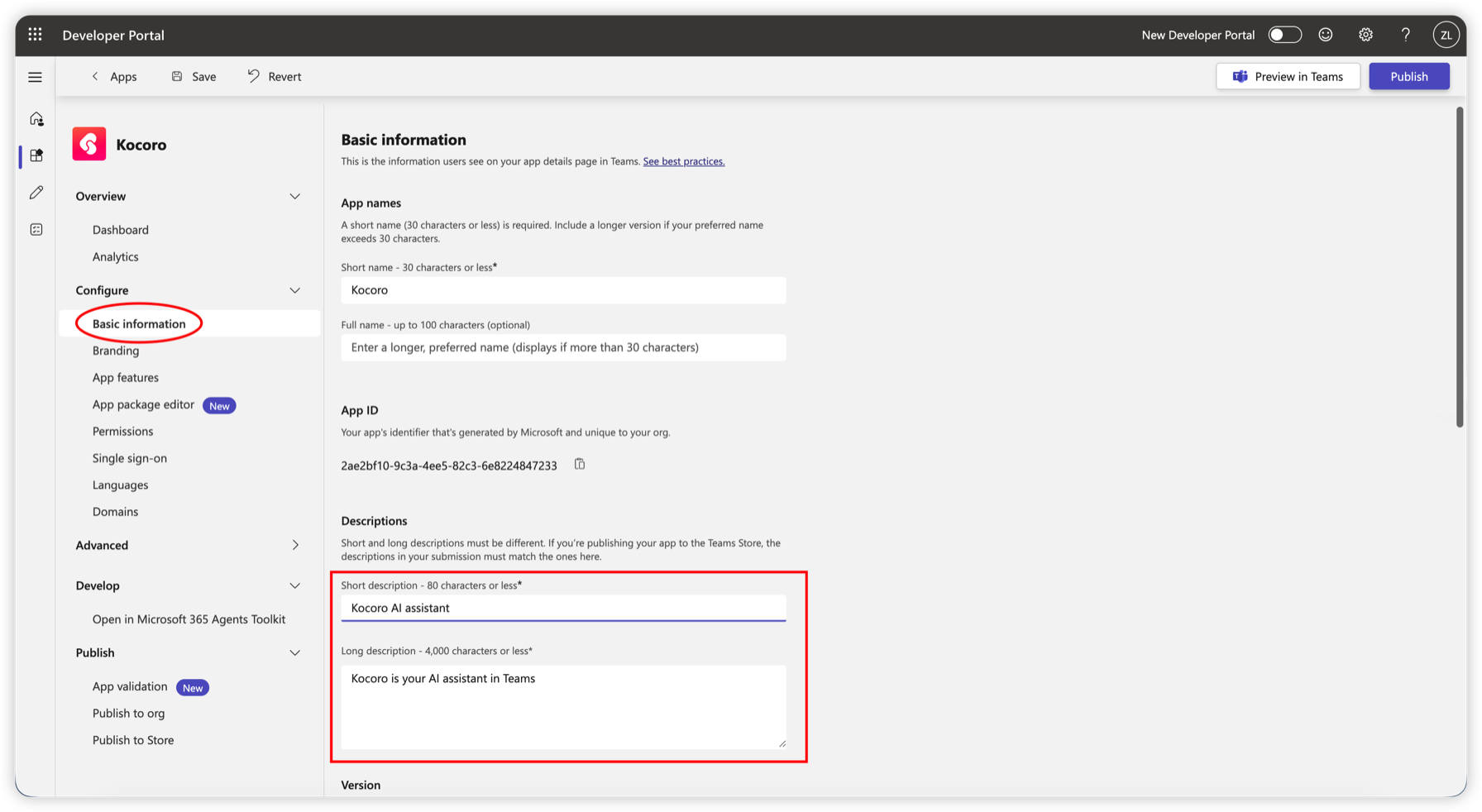The width and height of the screenshot is (1482, 812).
Task: Open the Analytics page
Action: [x=116, y=256]
